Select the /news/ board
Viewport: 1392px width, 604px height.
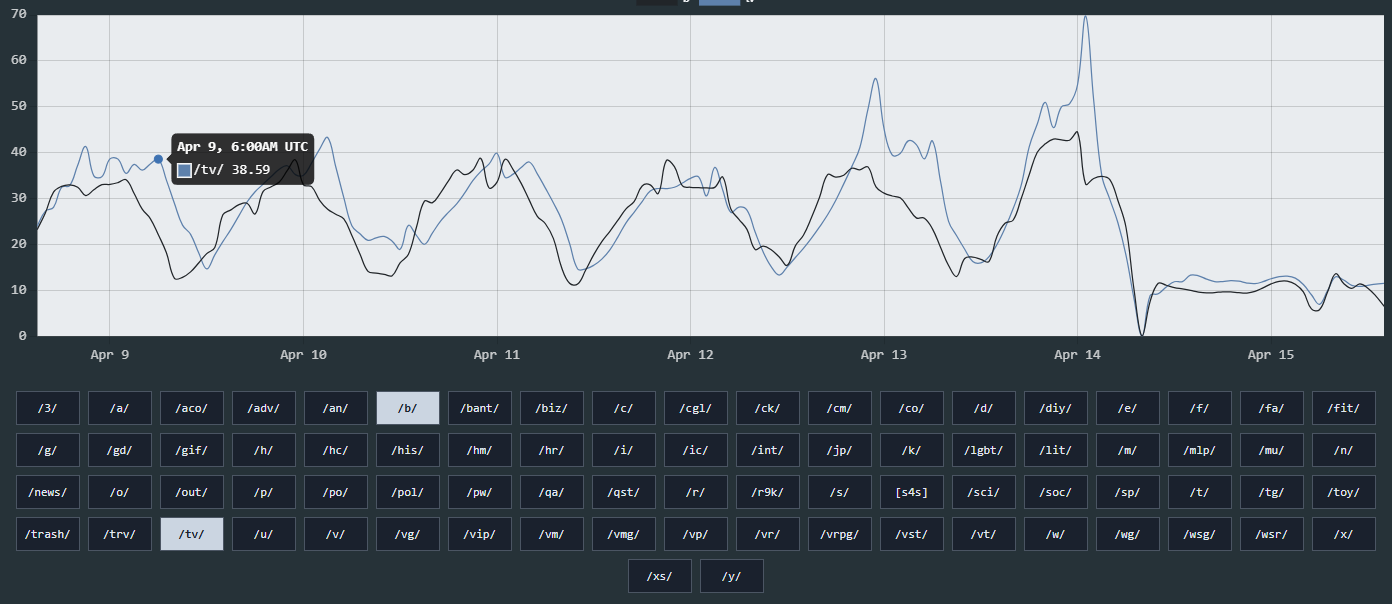coord(48,492)
